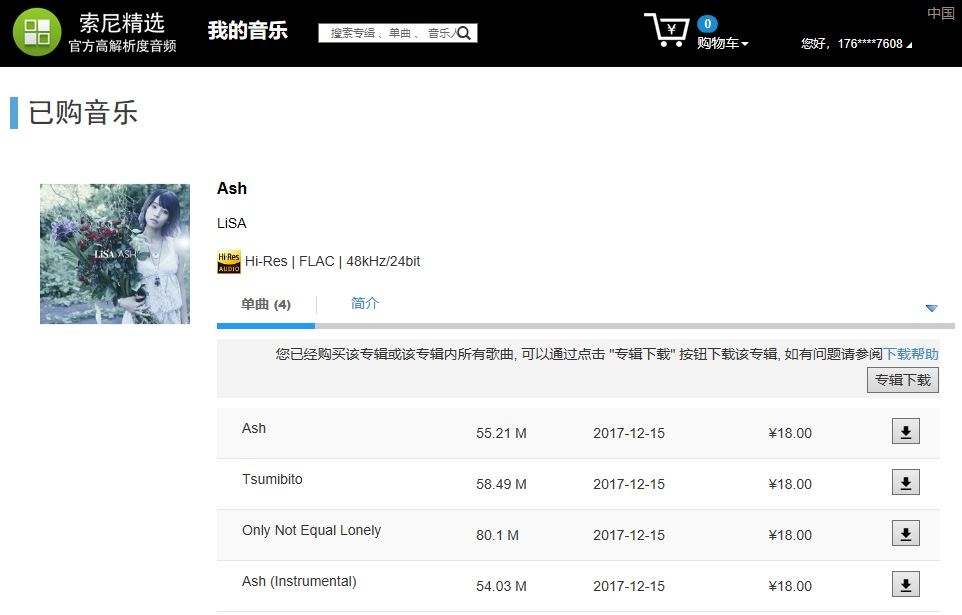
Task: Click the green Sony Select logo icon
Action: (x=37, y=32)
